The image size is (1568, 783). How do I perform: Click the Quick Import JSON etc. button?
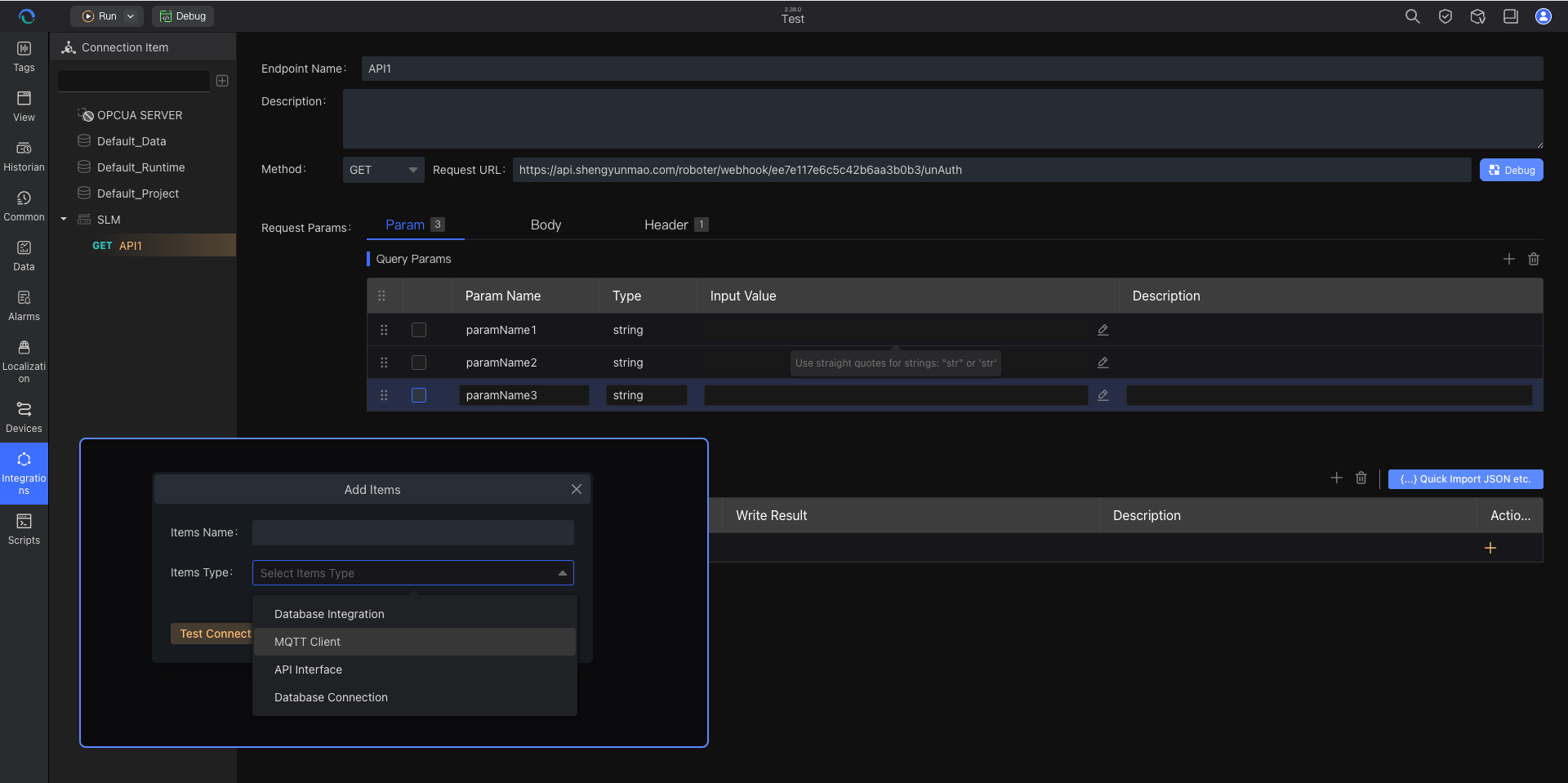coord(1465,479)
